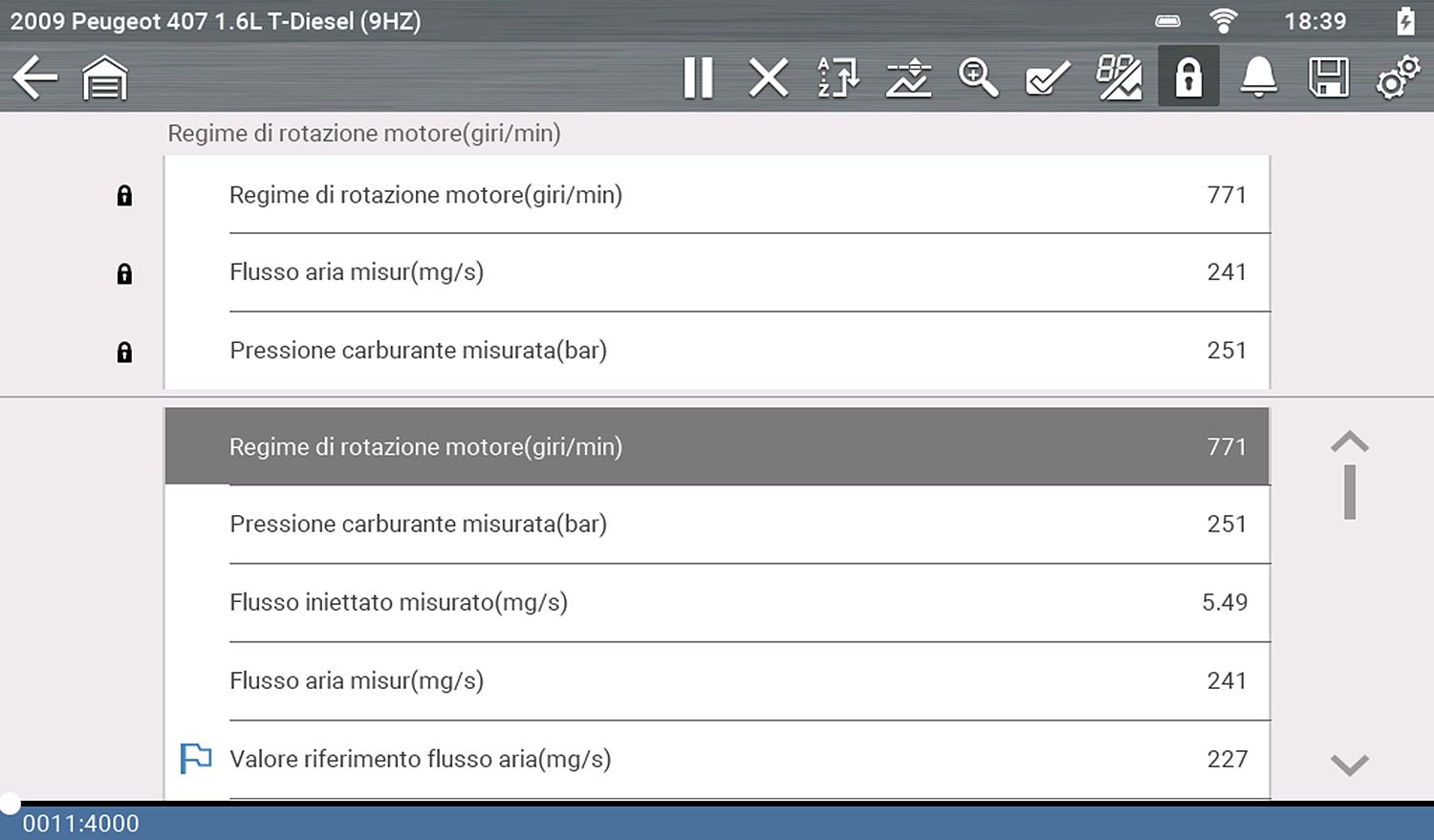This screenshot has width=1434, height=840.
Task: Open the alarm bell trigger icon
Action: click(1258, 77)
